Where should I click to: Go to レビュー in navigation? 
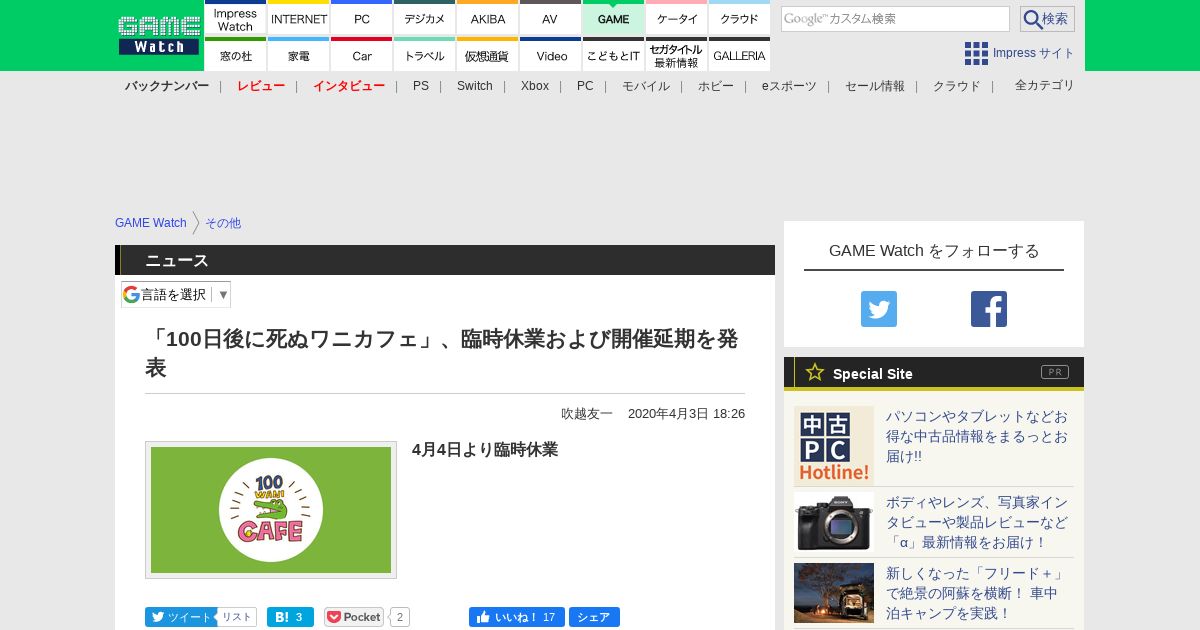(261, 86)
